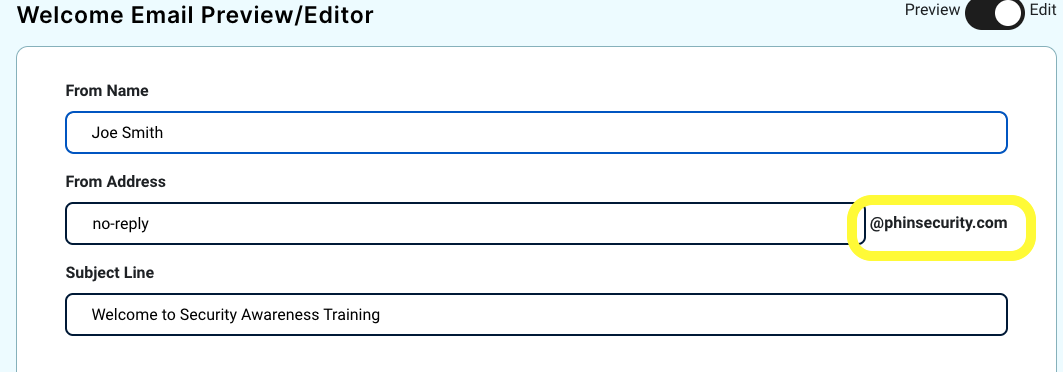The width and height of the screenshot is (1063, 372).
Task: Click the From Name field label
Action: (x=107, y=91)
